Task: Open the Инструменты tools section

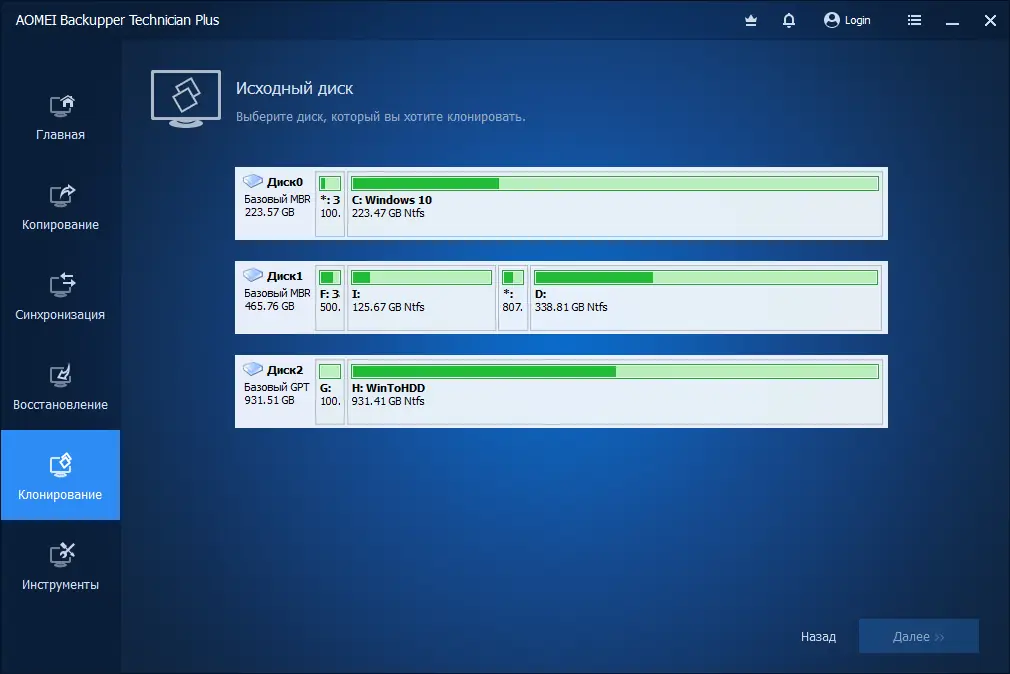Action: click(61, 567)
